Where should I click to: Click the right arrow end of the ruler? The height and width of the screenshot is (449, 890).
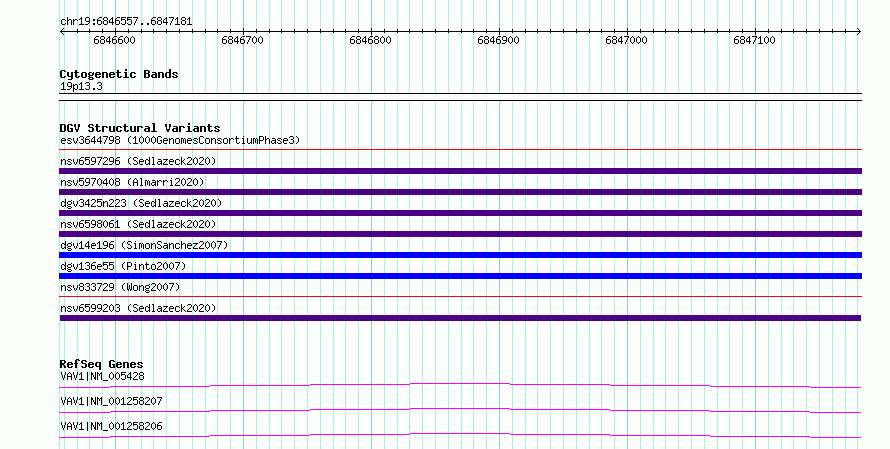(x=859, y=32)
